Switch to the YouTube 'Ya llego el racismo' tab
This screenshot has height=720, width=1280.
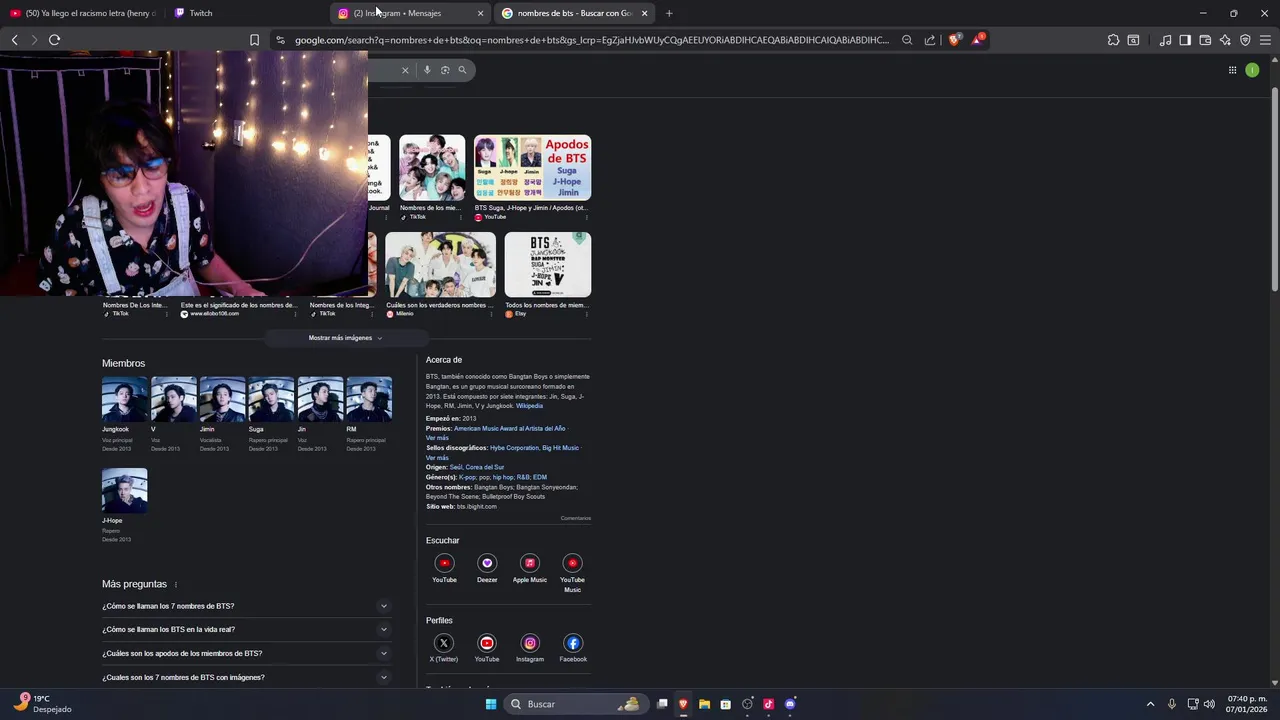pos(82,13)
